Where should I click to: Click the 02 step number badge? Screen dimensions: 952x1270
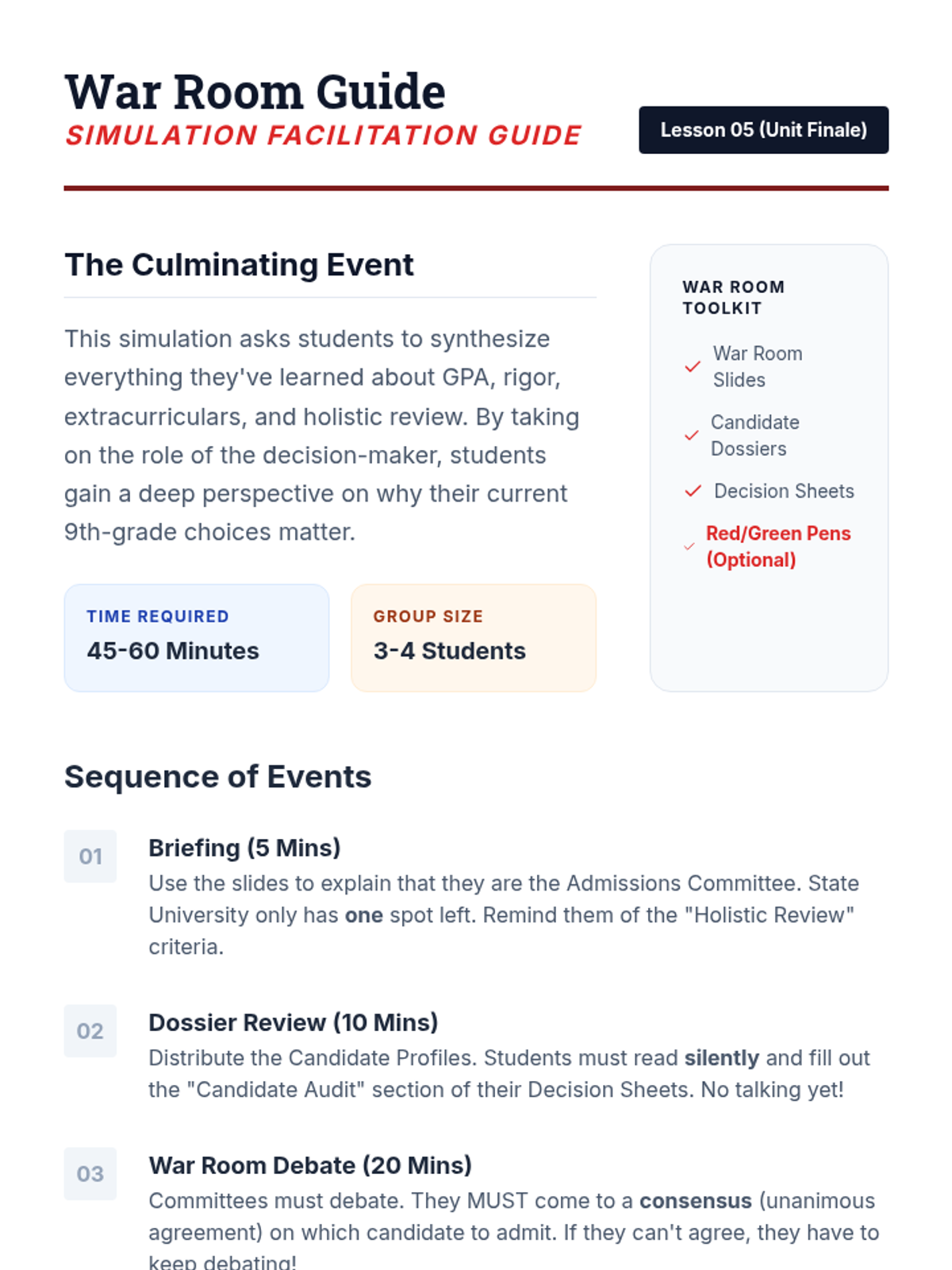pos(90,1031)
